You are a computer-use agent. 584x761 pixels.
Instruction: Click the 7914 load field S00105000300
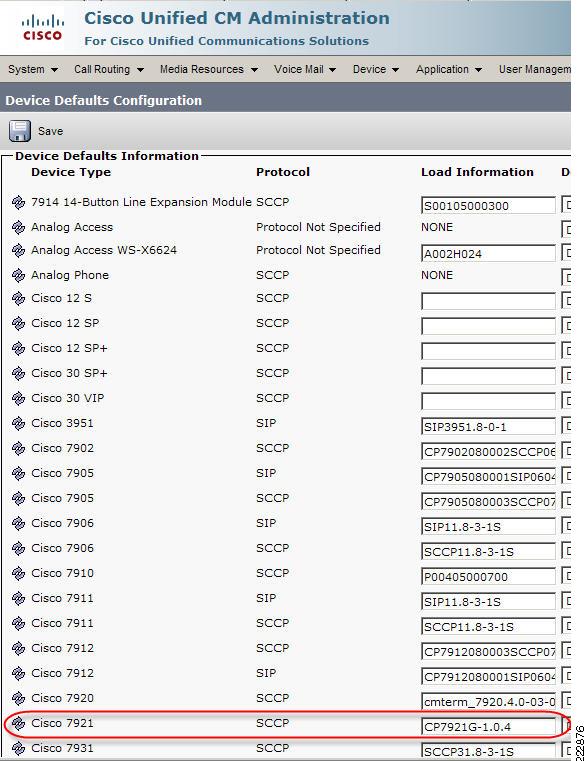pyautogui.click(x=488, y=205)
